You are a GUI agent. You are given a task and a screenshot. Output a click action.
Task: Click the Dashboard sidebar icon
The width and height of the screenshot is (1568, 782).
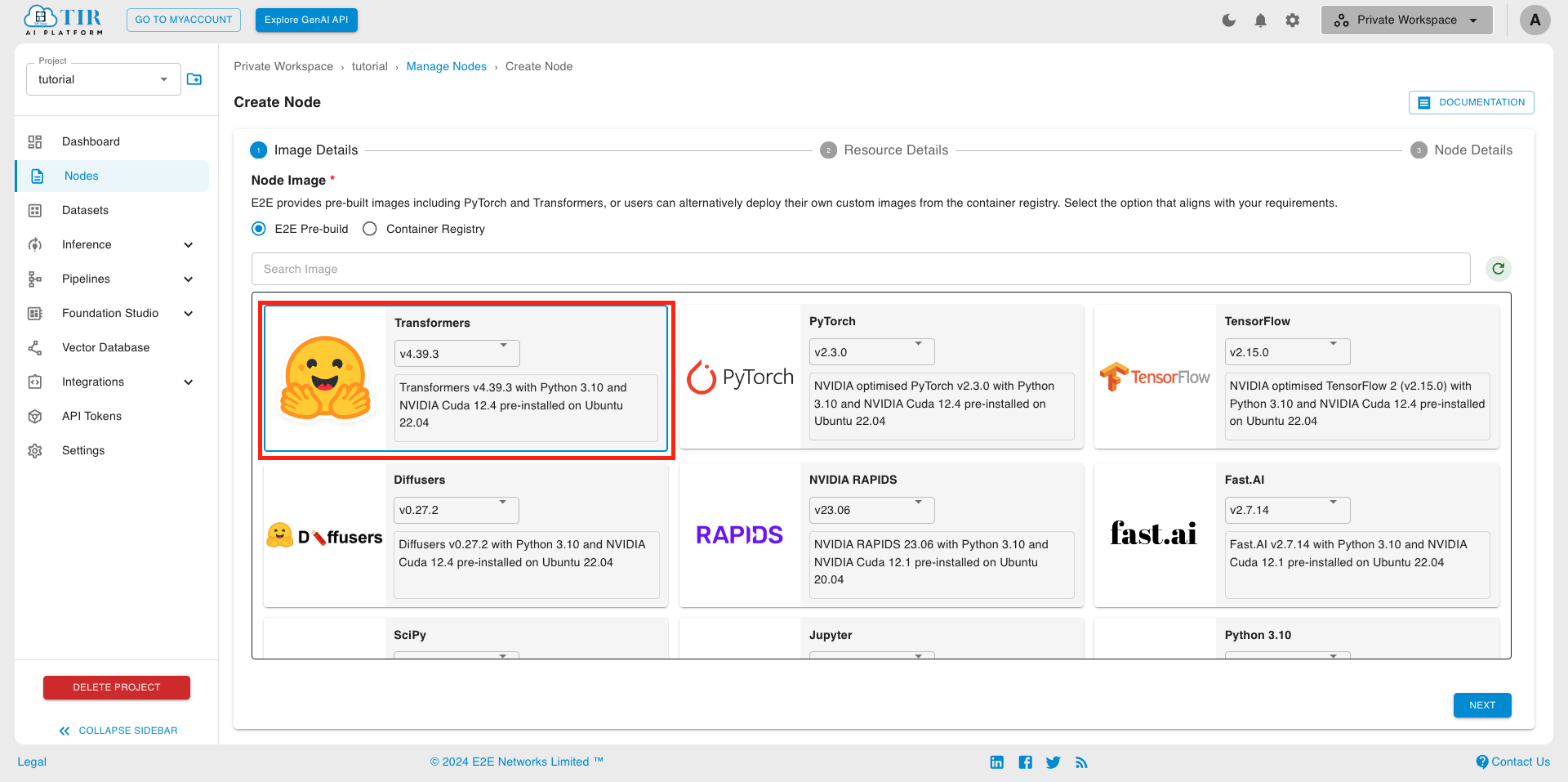pos(35,141)
